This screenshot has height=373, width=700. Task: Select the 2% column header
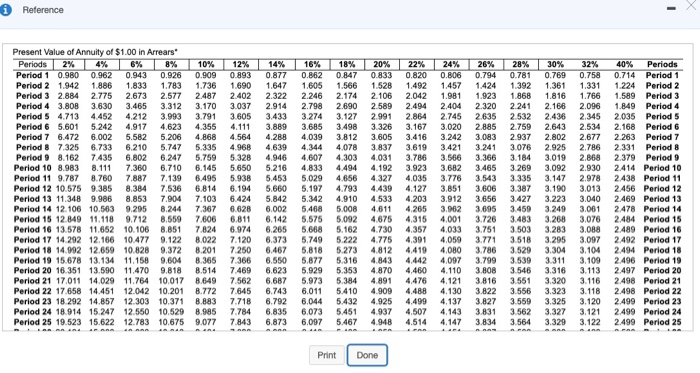(68, 65)
